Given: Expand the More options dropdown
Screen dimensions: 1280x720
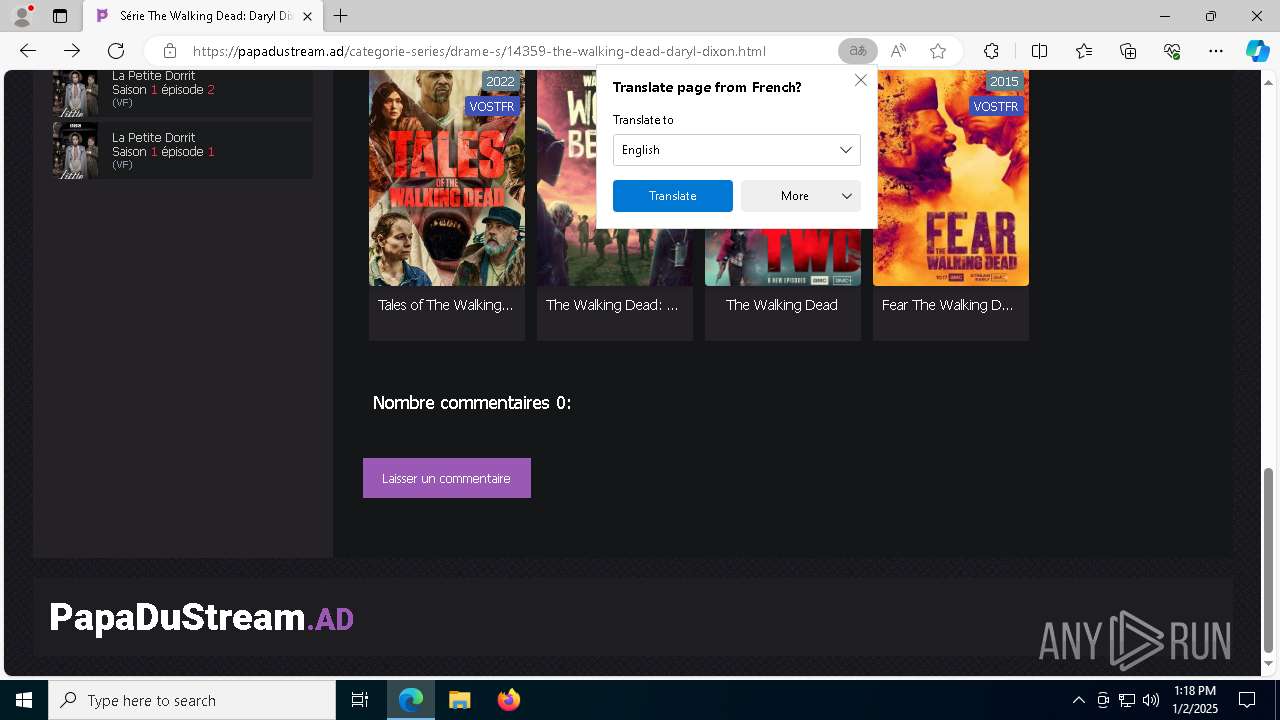Looking at the screenshot, I should pos(801,196).
